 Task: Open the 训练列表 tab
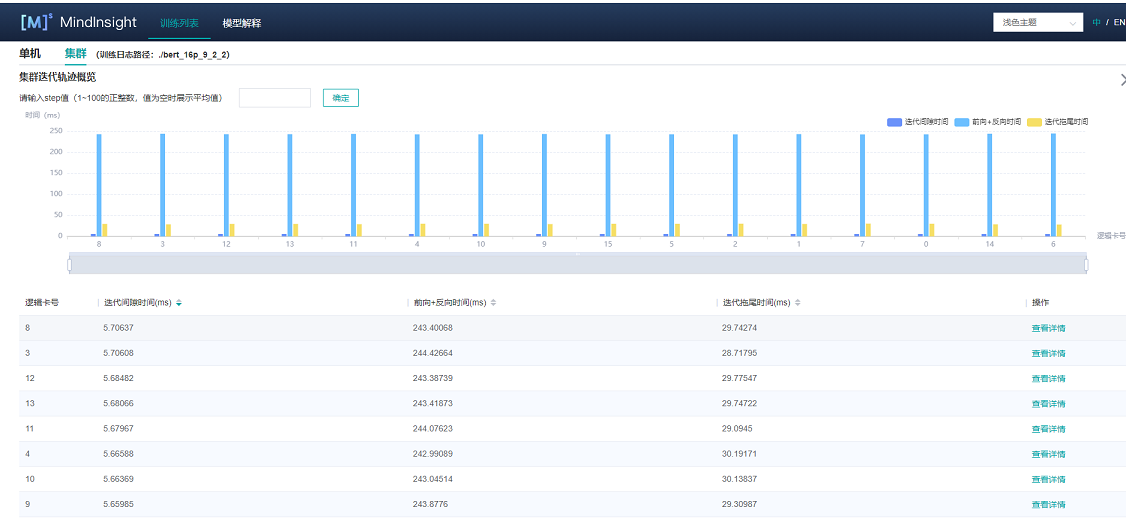pyautogui.click(x=179, y=22)
